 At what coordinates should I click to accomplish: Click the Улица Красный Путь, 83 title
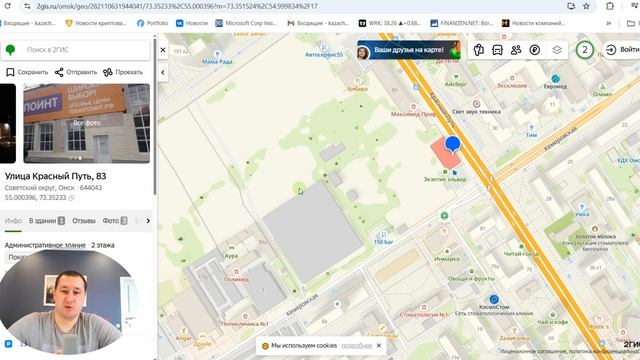tap(56, 176)
